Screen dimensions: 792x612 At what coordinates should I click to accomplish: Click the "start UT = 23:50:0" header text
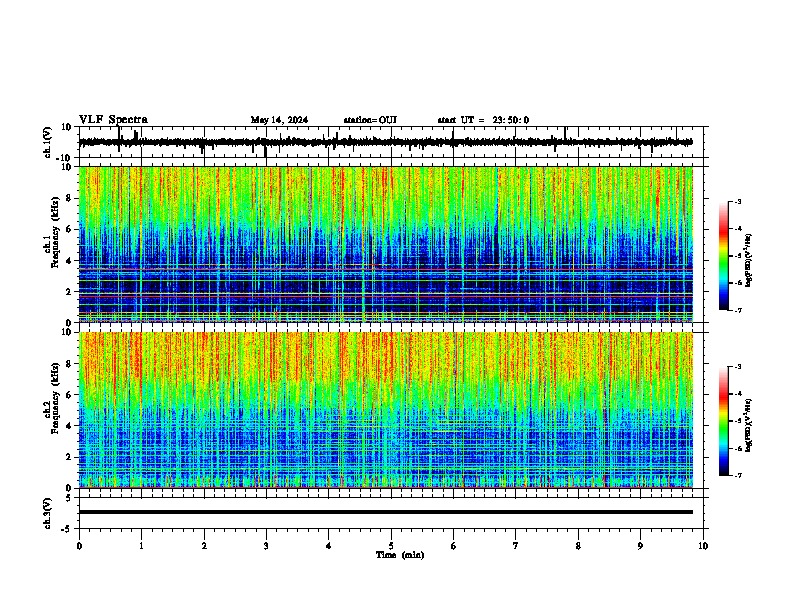tap(483, 120)
